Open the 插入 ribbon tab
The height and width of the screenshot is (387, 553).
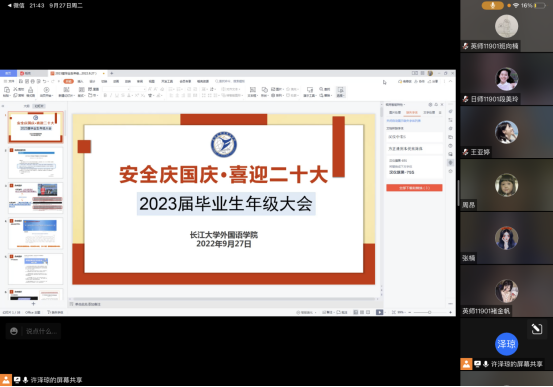point(80,81)
